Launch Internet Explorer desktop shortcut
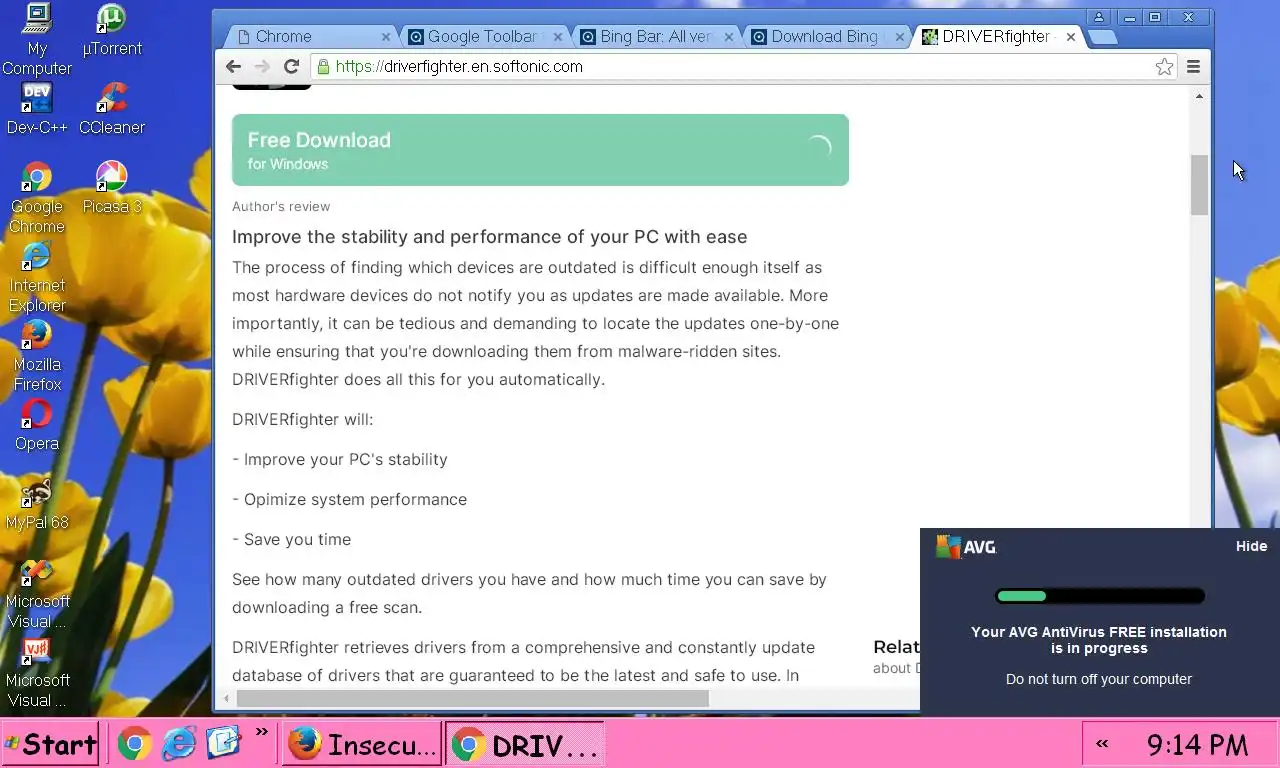The image size is (1280, 768). pos(37,277)
